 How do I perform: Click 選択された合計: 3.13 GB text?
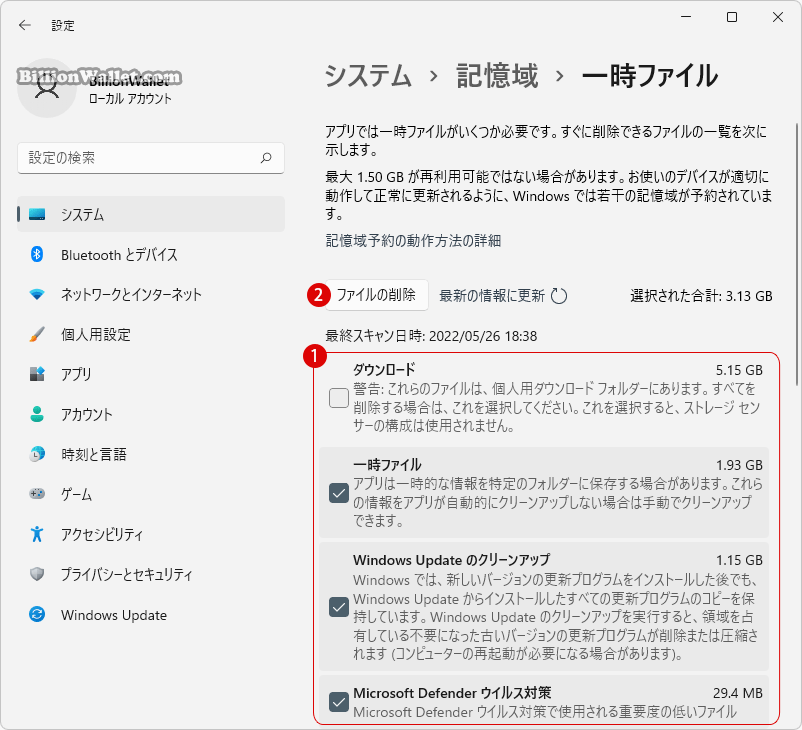point(701,296)
